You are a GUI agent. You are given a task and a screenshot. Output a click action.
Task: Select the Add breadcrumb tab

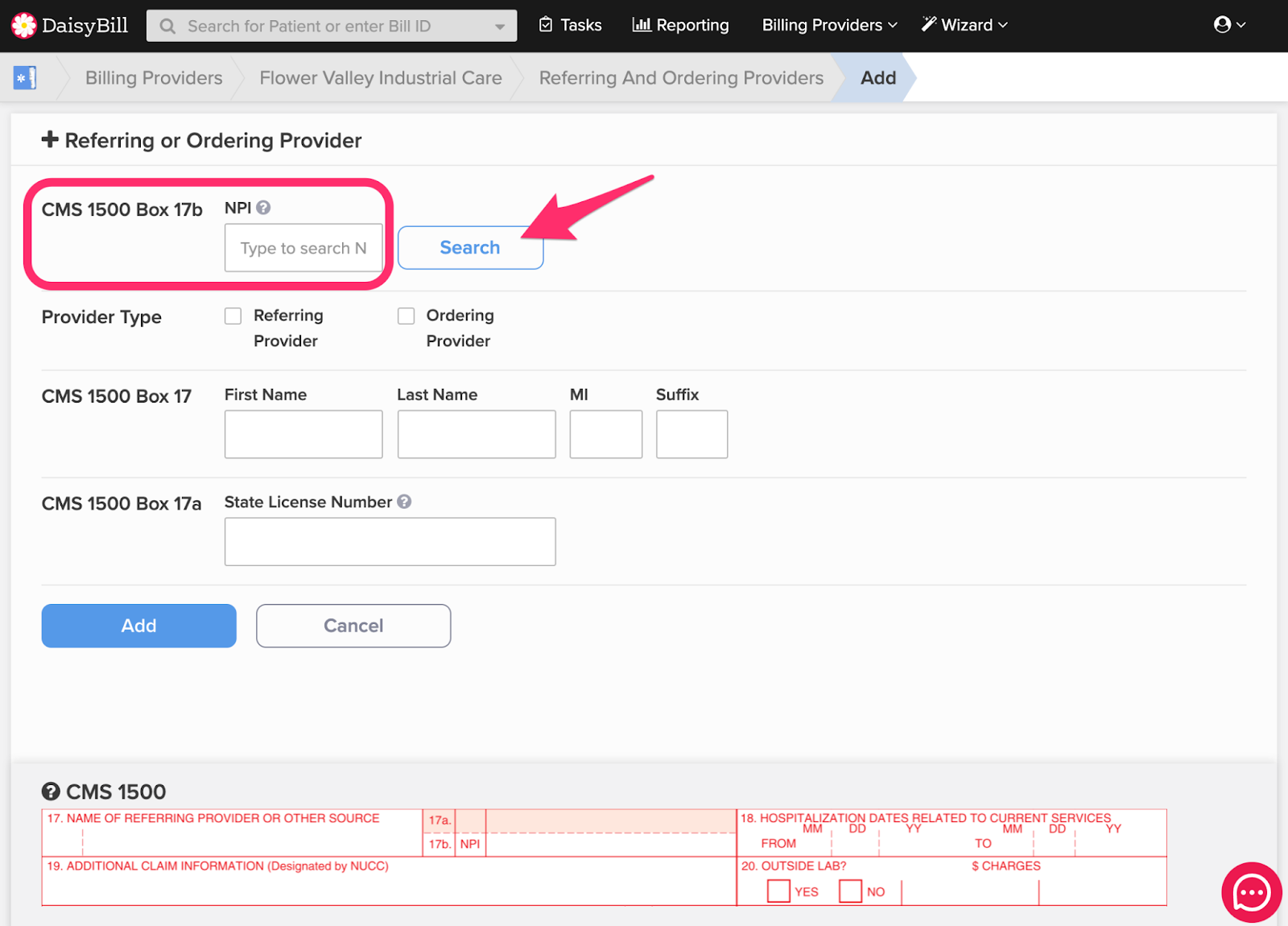tap(878, 78)
